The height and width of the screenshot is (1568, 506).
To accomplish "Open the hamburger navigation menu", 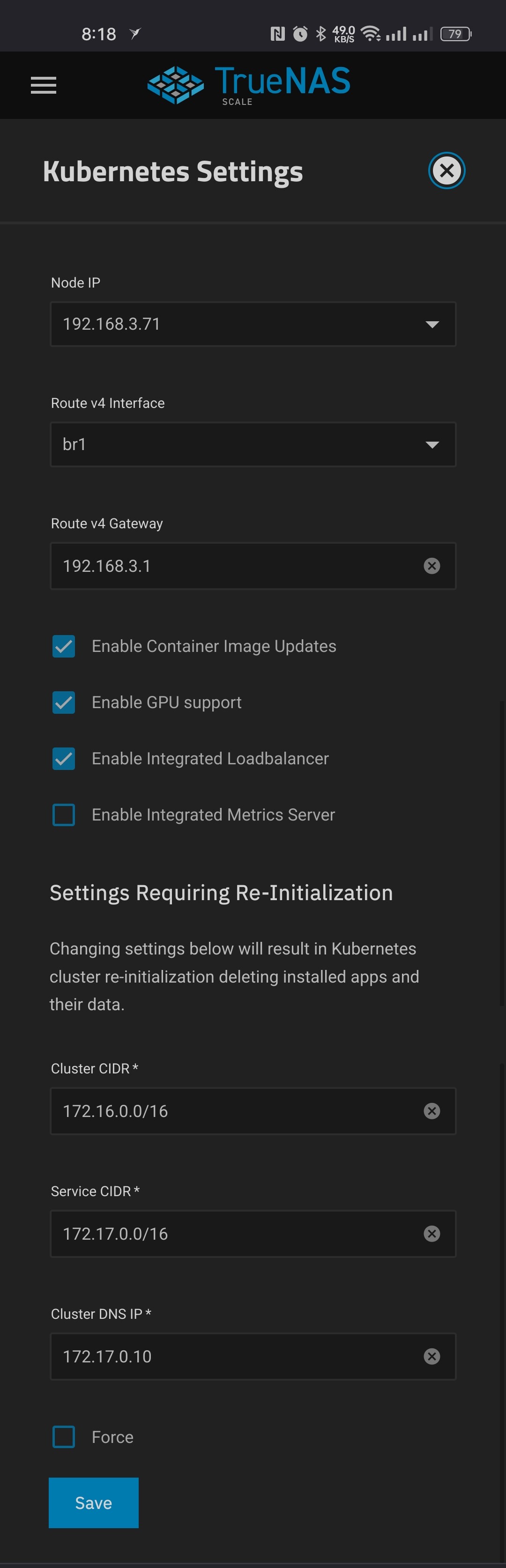I will tap(43, 85).
